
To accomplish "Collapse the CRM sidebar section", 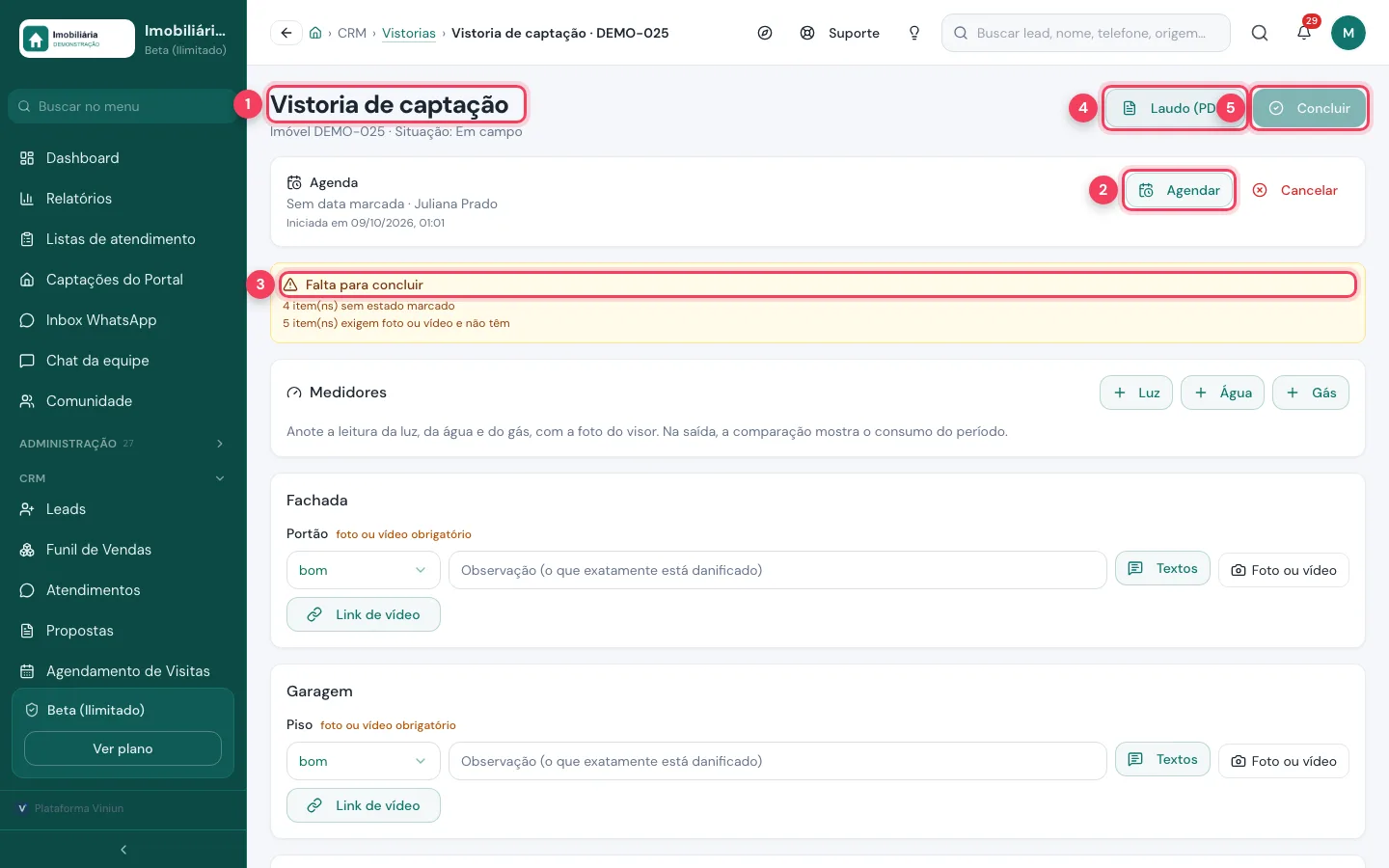I will pos(123,478).
